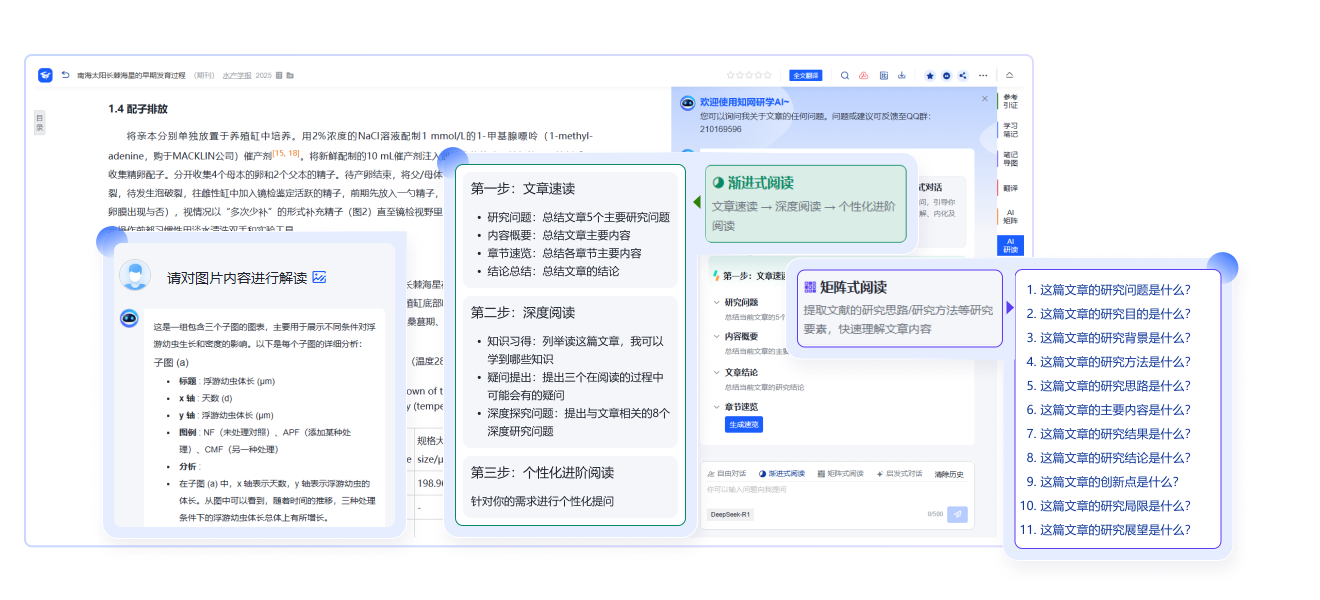Open the three-dots more options menu
1320x600 pixels.
tap(984, 75)
